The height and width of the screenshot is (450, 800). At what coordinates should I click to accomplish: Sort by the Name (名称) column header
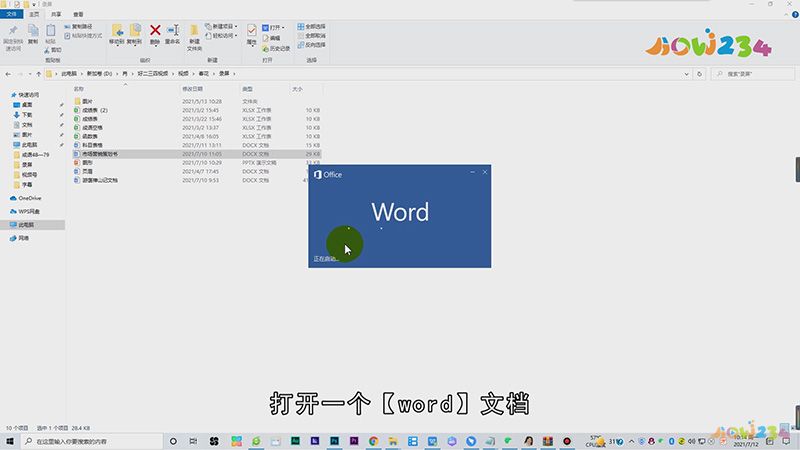pos(79,89)
